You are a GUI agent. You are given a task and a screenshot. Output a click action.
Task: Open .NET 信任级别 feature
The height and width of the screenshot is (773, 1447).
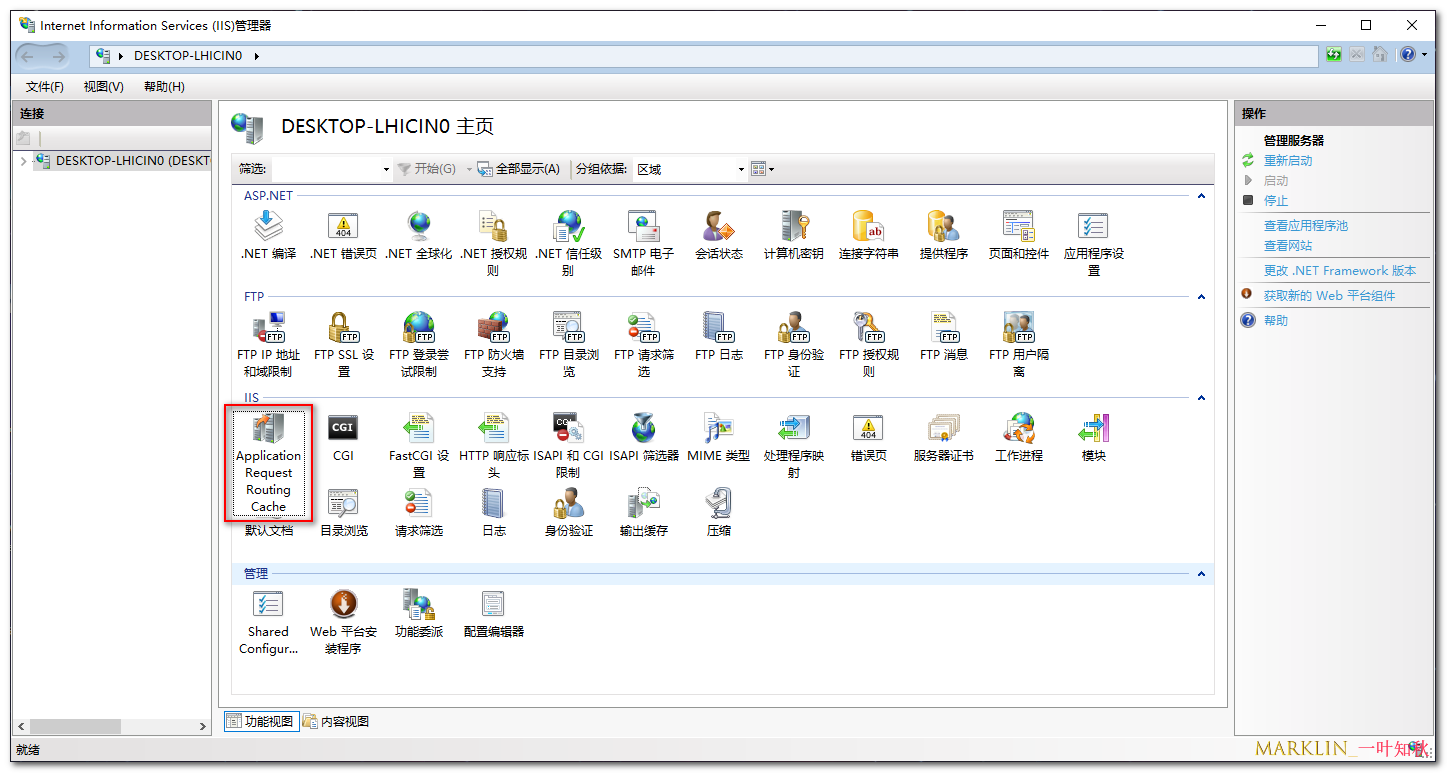pyautogui.click(x=568, y=244)
